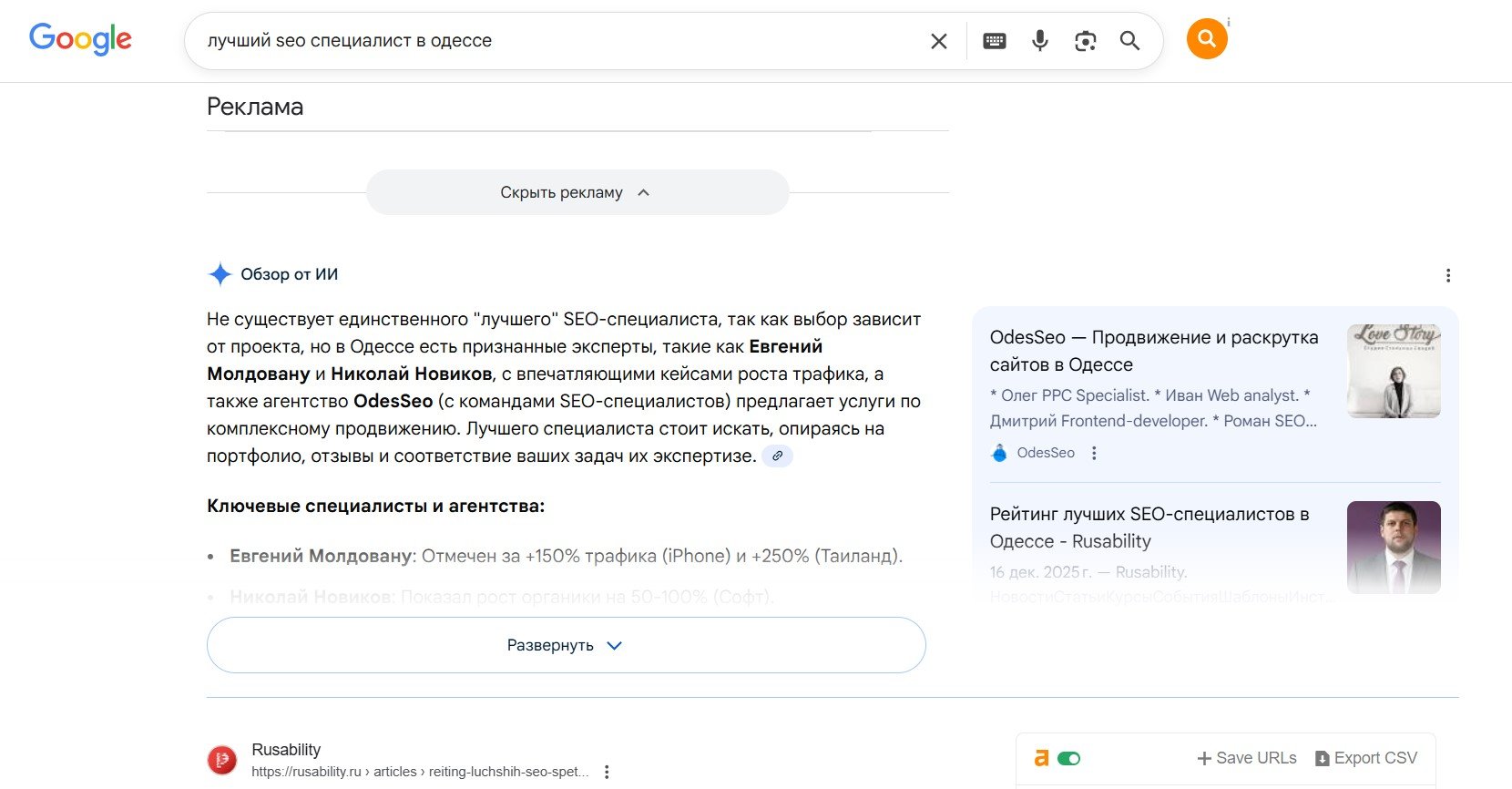Open Rusability result three-dot menu
The image size is (1512, 789).
[x=607, y=772]
